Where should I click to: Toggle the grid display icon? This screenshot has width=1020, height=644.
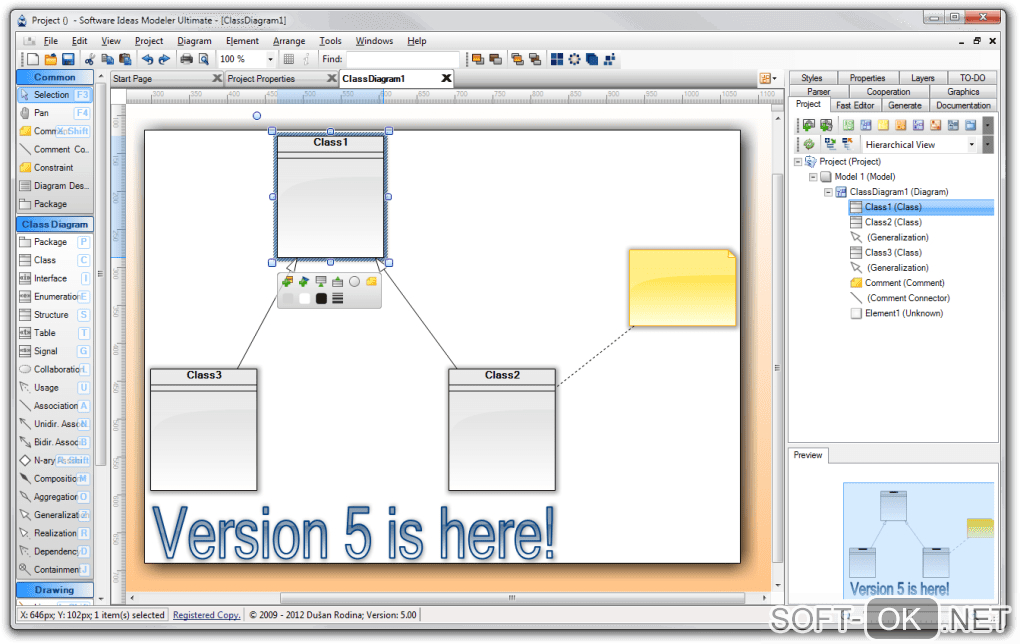[289, 59]
